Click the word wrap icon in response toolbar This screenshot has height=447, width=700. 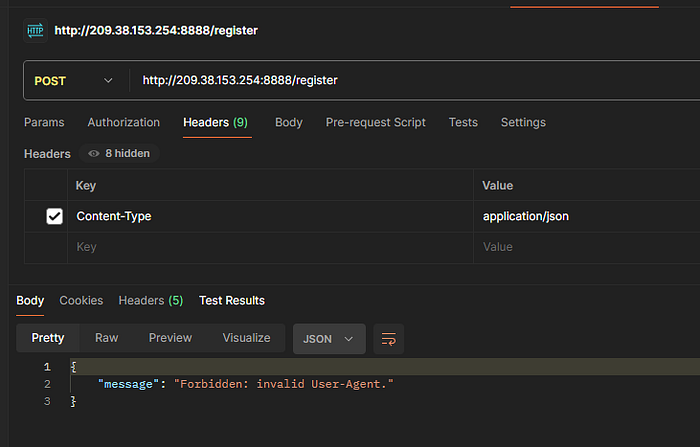(388, 339)
